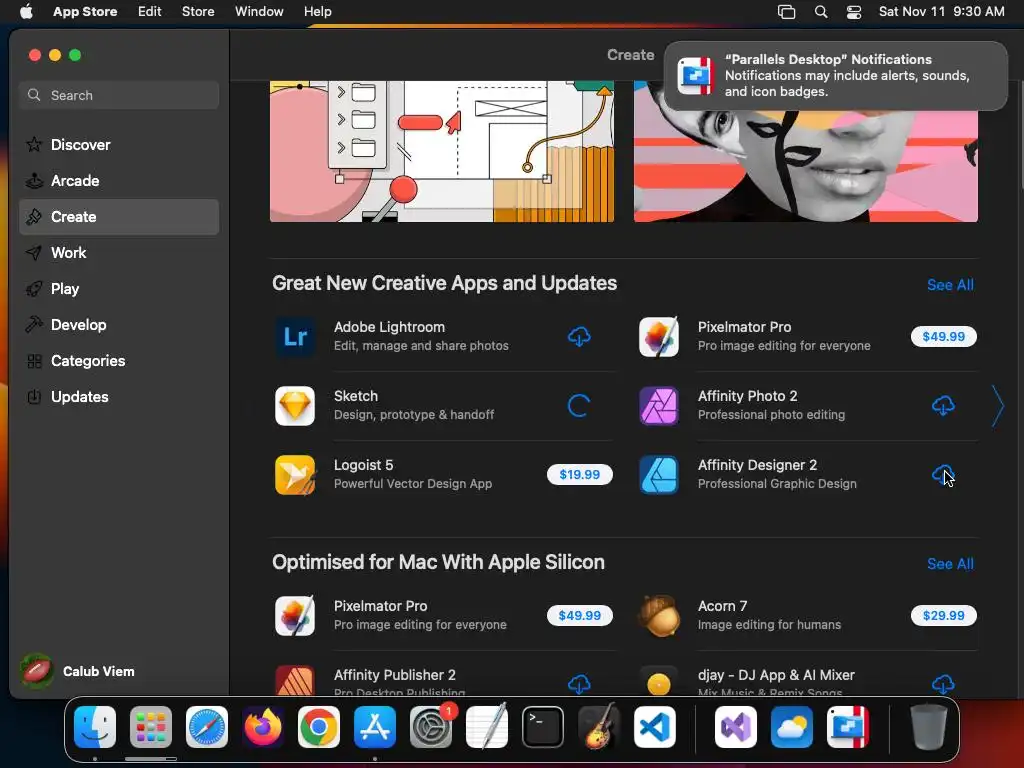Open the Affinity Designer 2 app icon
1024x768 pixels.
point(658,475)
